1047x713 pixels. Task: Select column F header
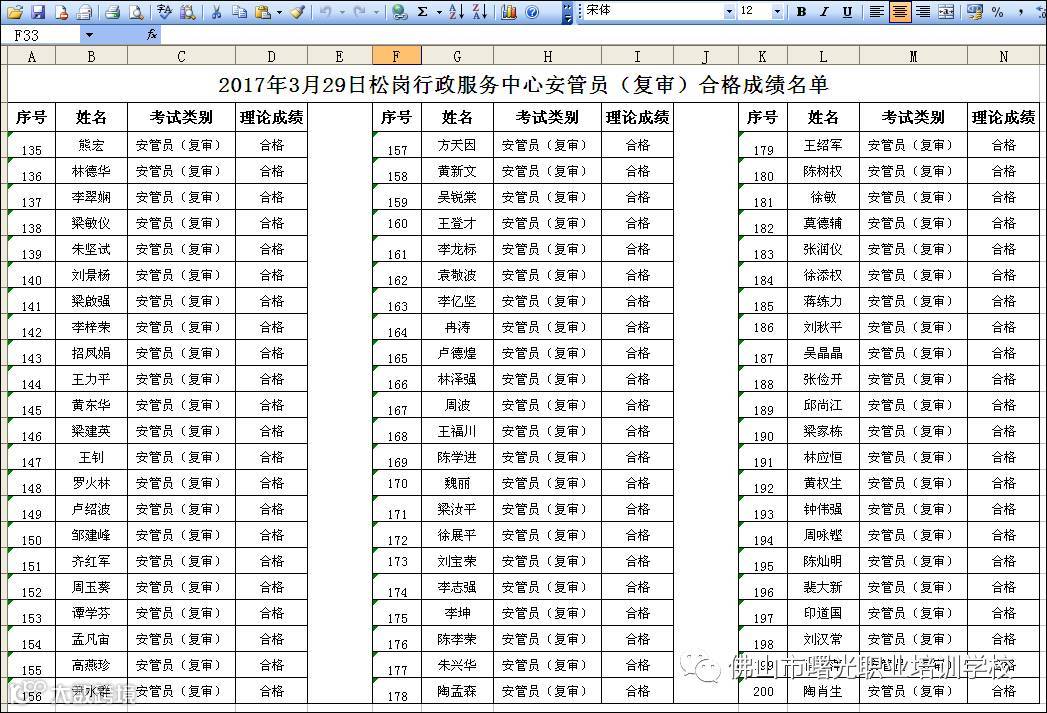coord(397,56)
